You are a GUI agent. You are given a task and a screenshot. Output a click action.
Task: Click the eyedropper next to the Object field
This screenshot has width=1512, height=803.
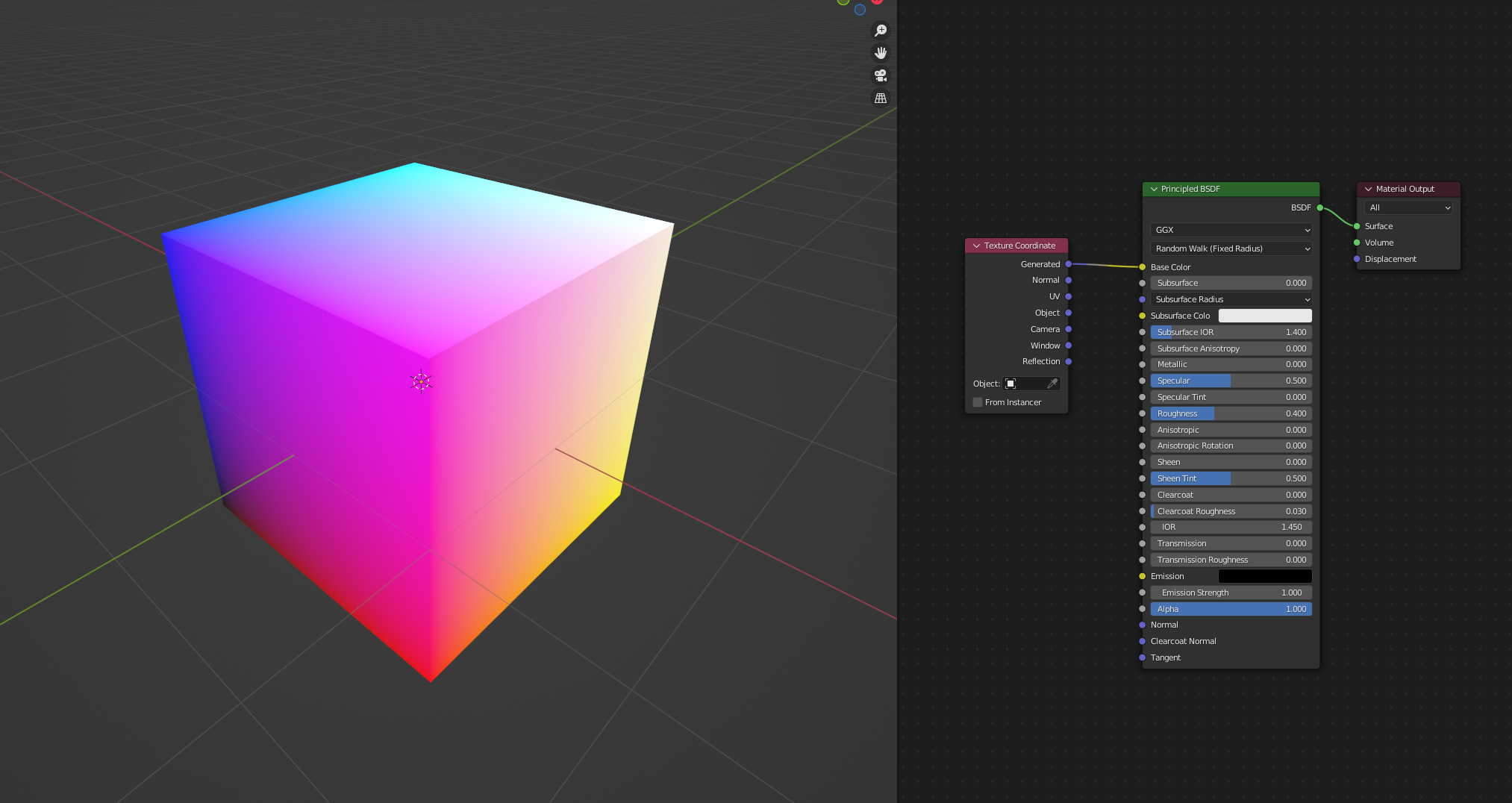[x=1052, y=384]
